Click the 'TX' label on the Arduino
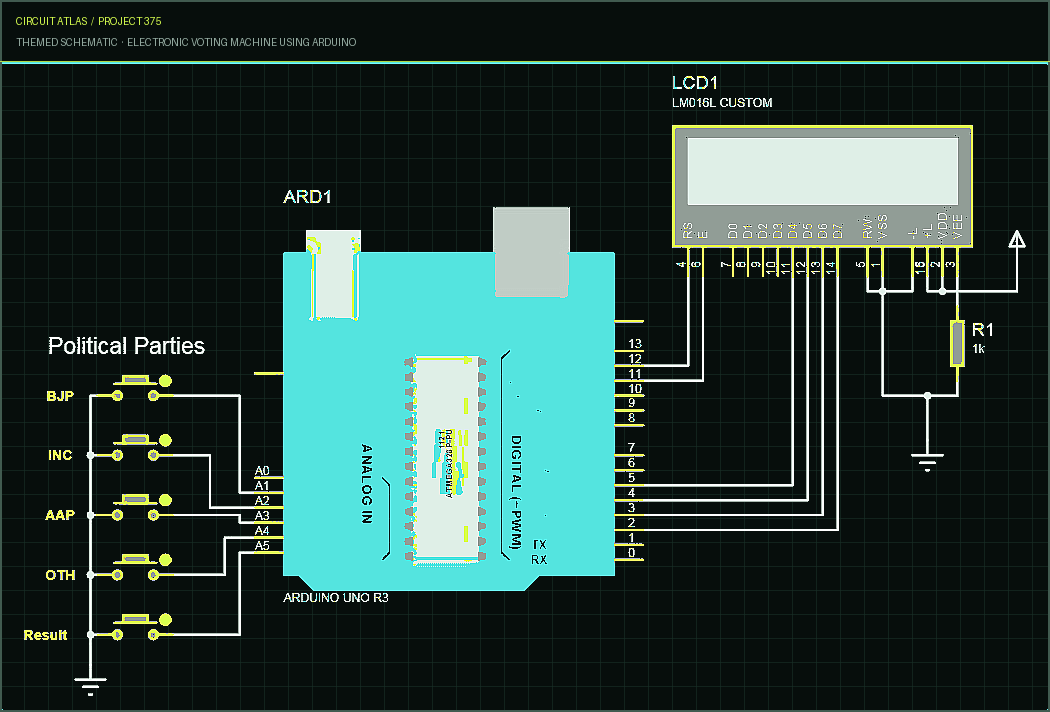 click(540, 545)
